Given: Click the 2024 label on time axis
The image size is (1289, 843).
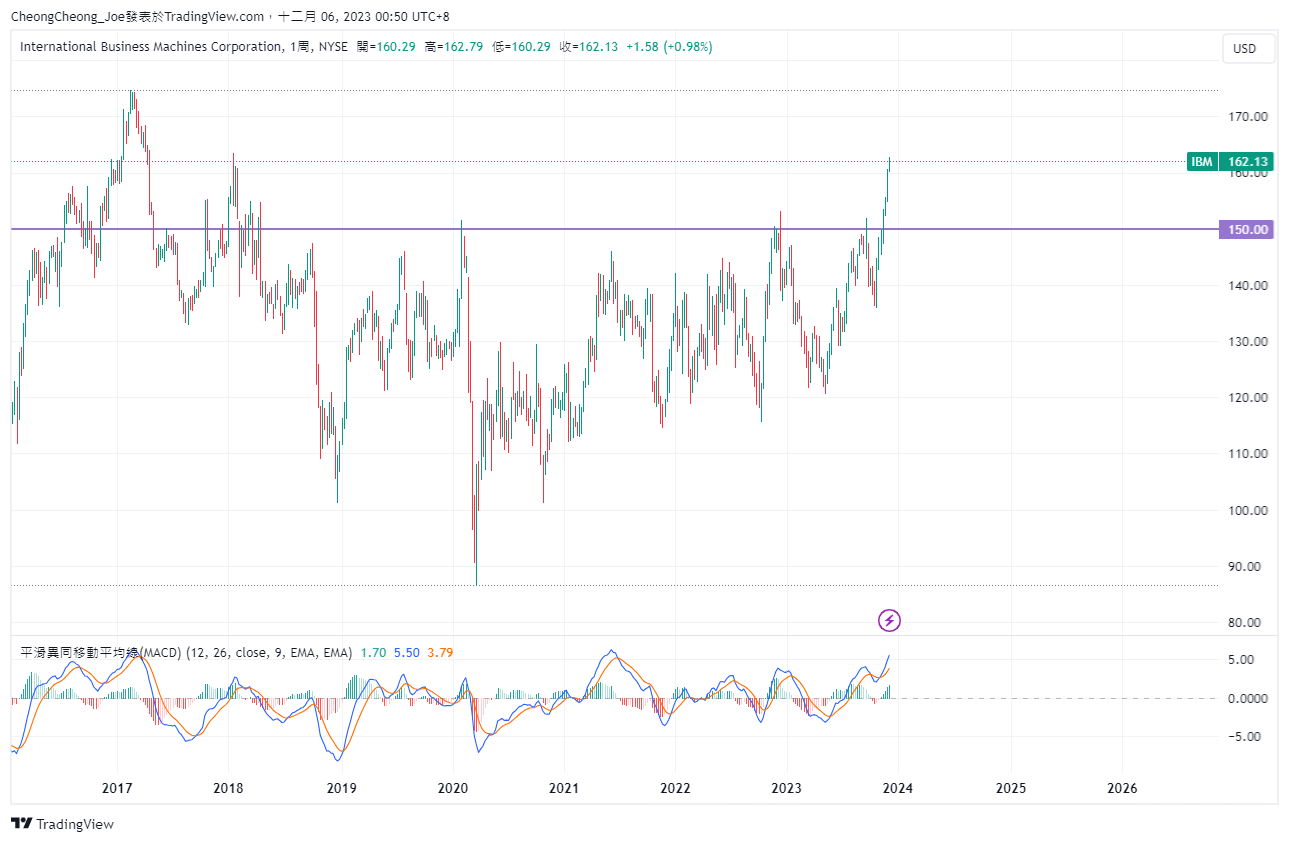Looking at the screenshot, I should tap(898, 788).
